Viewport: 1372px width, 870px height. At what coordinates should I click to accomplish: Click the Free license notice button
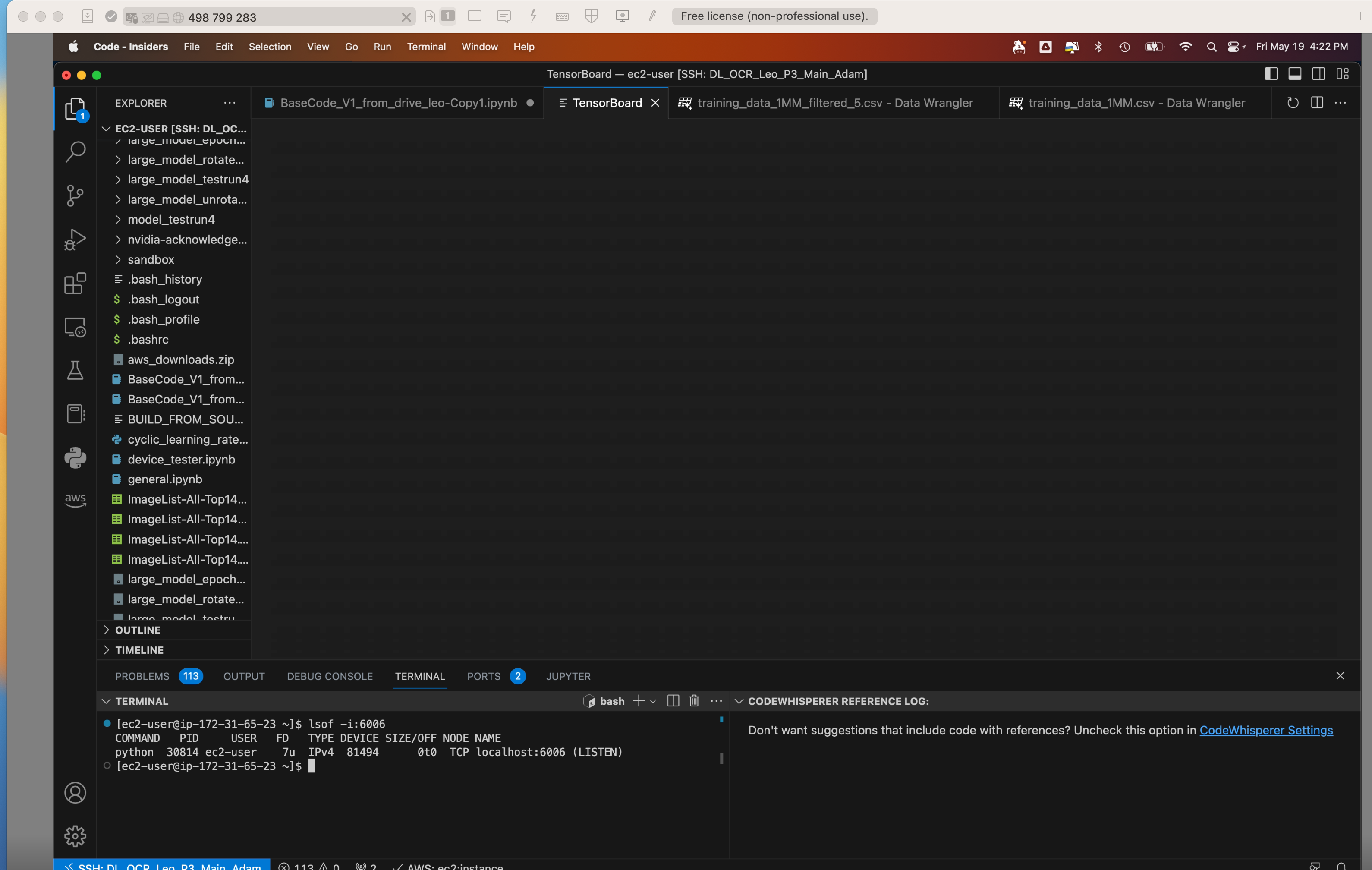(x=773, y=16)
